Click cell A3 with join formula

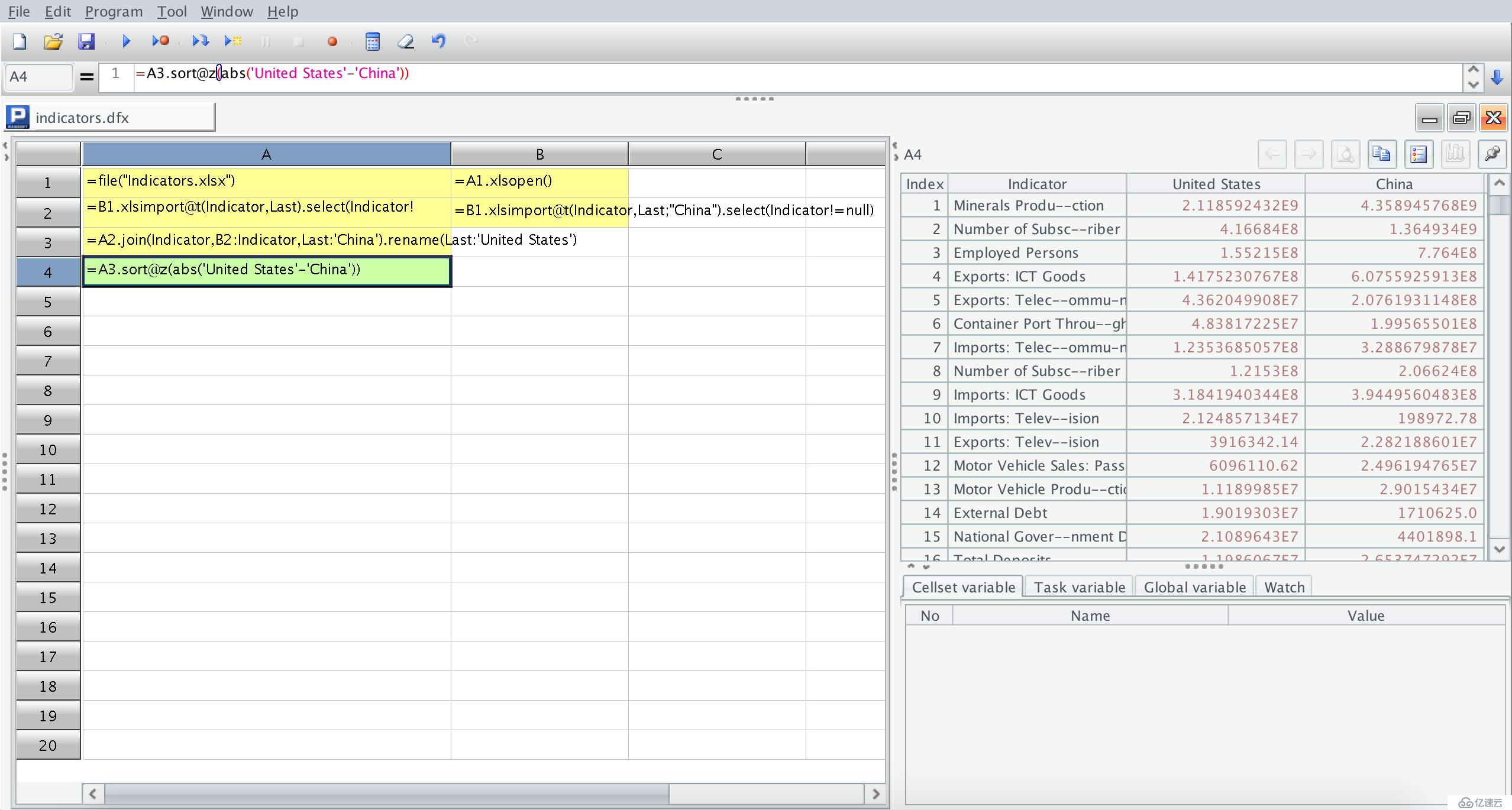click(265, 239)
